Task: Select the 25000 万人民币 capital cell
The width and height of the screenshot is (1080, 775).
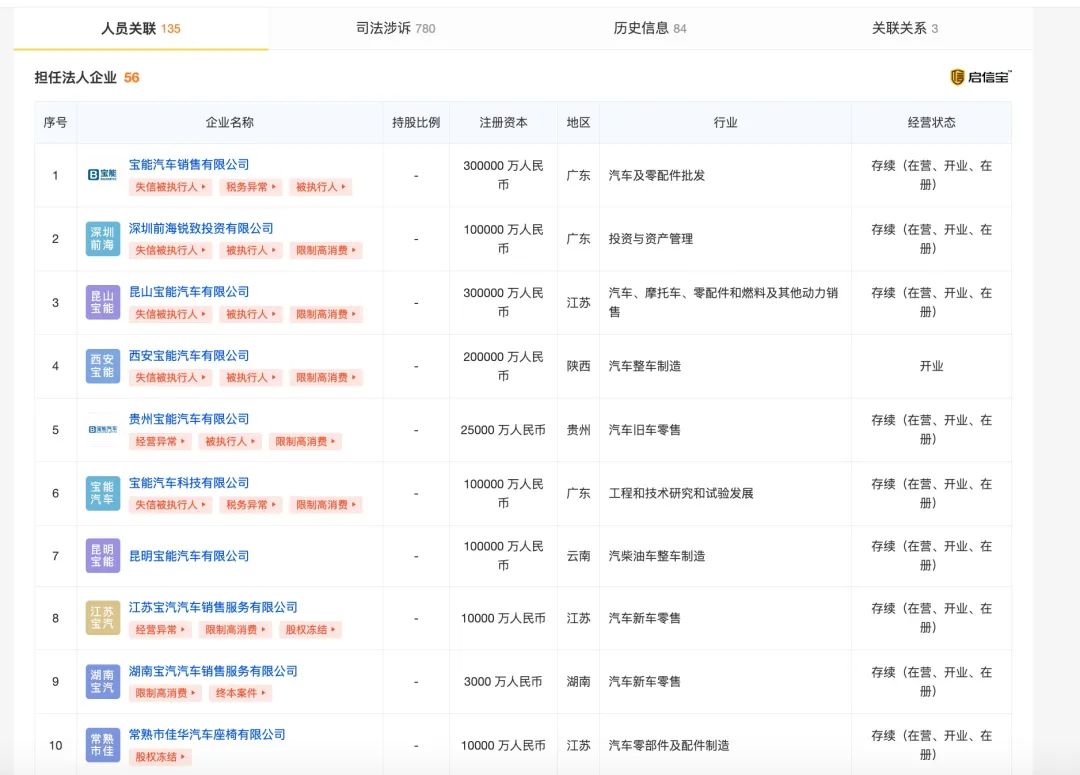Action: tap(503, 430)
